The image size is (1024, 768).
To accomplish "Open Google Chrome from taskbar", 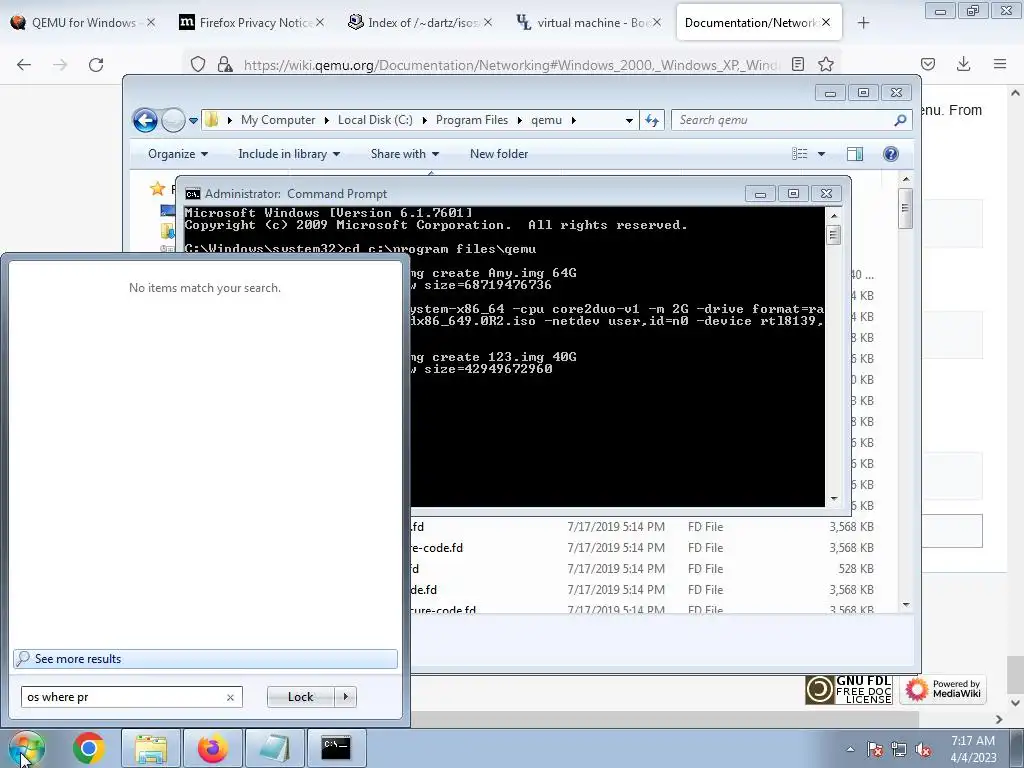I will pos(89,748).
